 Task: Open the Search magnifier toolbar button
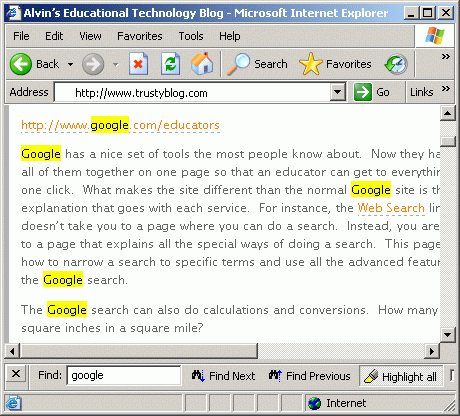click(257, 64)
